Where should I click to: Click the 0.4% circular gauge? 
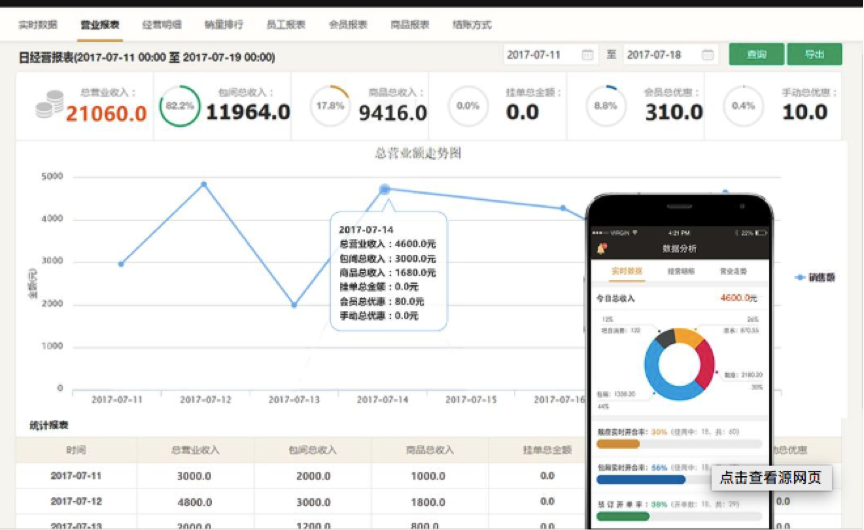(743, 106)
